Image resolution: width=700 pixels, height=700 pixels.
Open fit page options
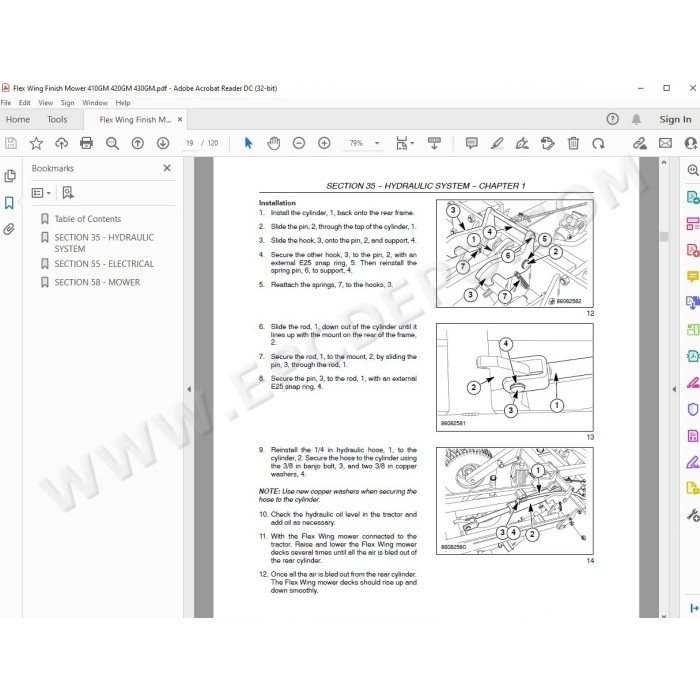pyautogui.click(x=404, y=143)
